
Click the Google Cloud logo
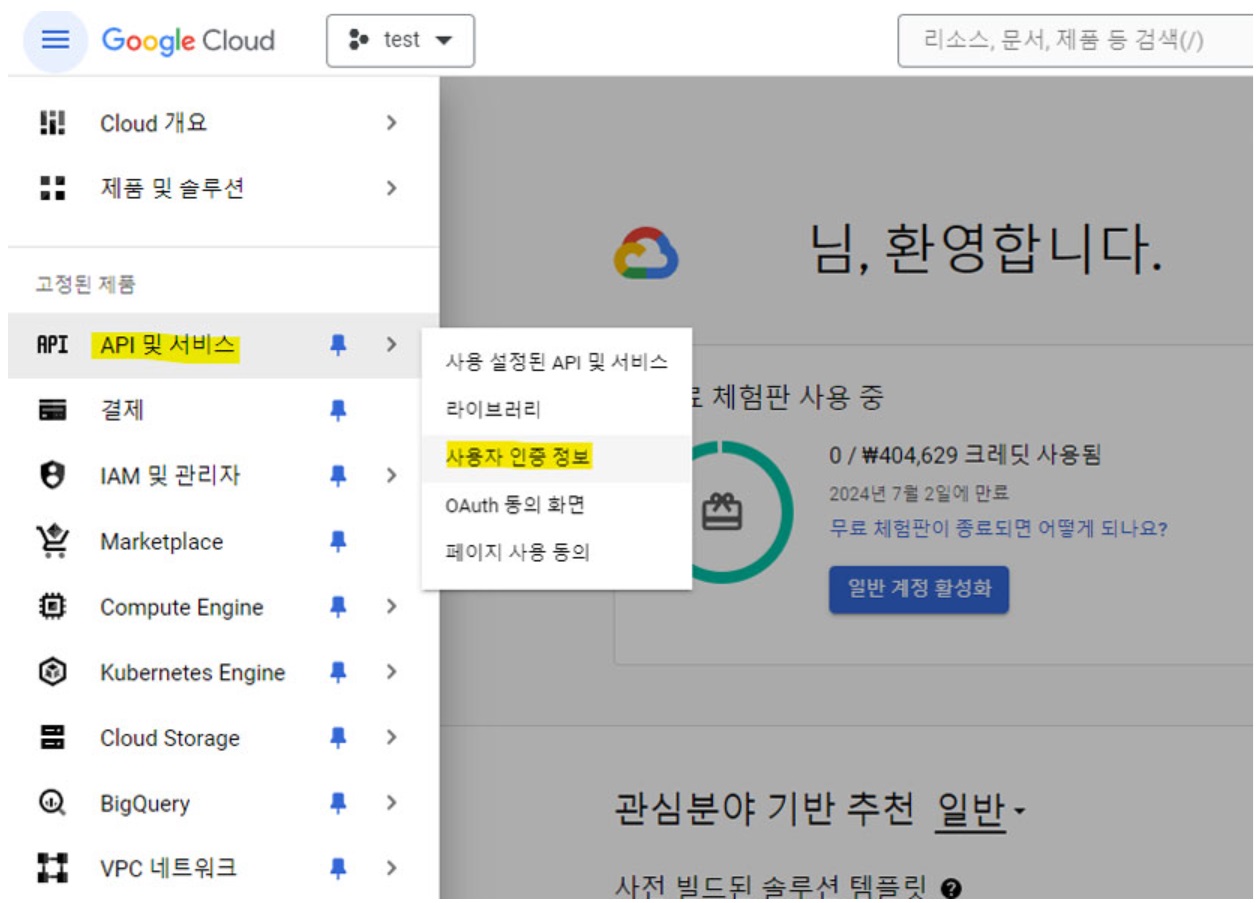[188, 40]
